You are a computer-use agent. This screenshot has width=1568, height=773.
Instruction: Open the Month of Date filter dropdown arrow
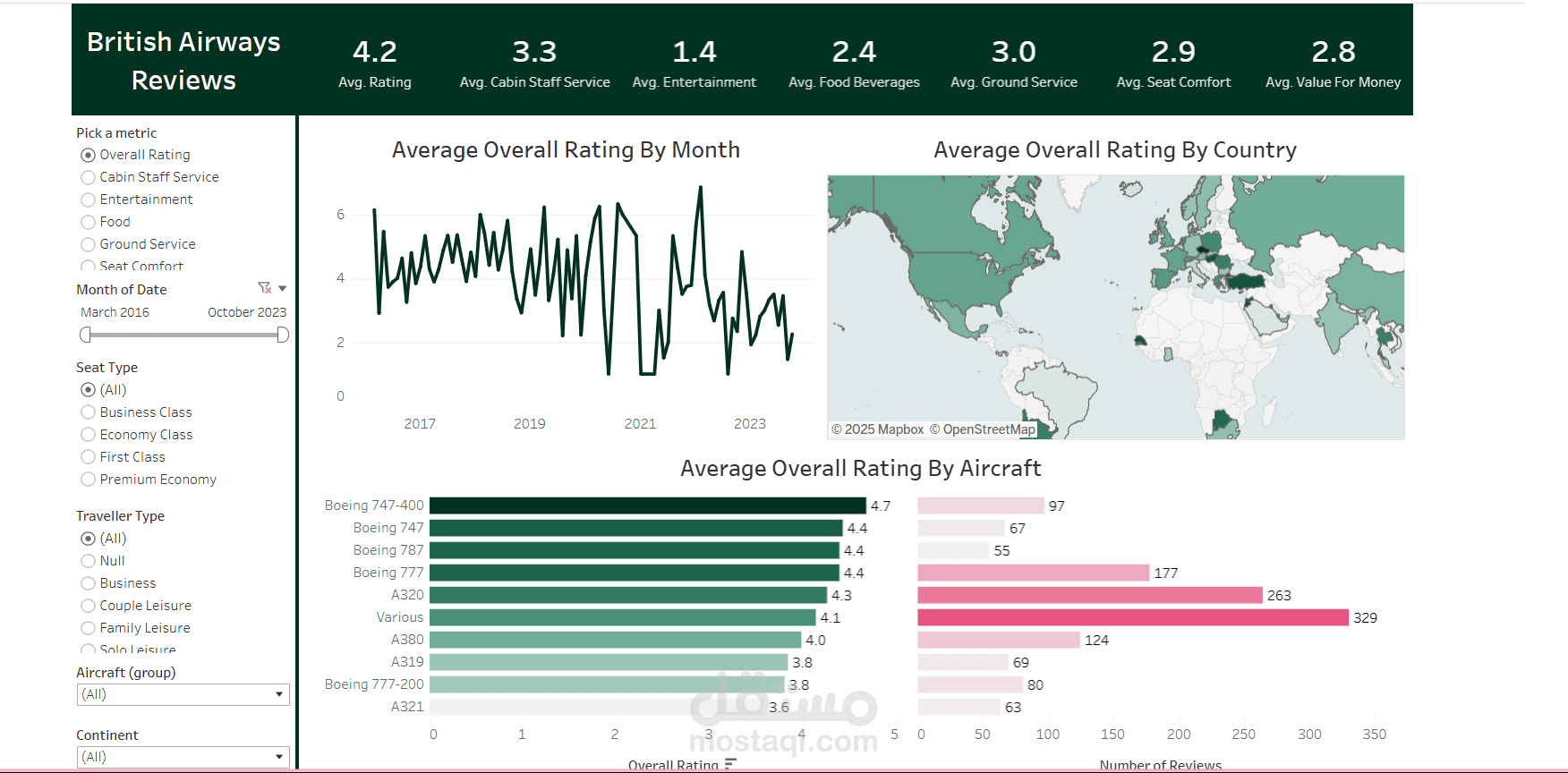(x=283, y=288)
